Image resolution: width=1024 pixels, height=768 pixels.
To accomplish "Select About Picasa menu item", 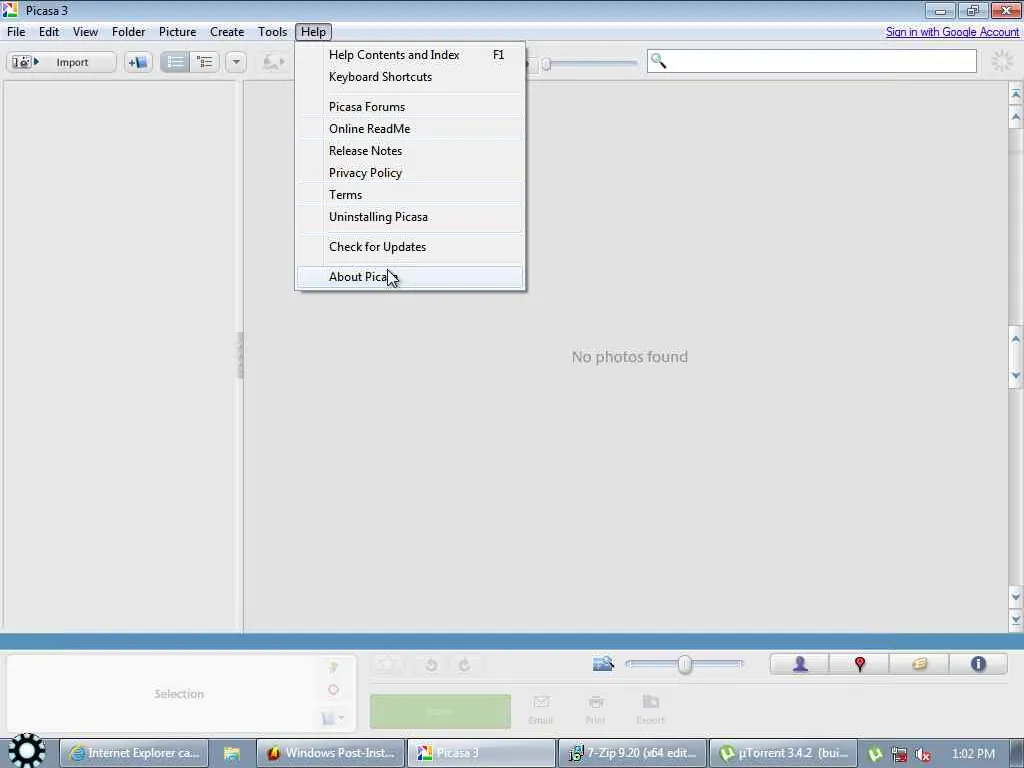I will coord(410,277).
